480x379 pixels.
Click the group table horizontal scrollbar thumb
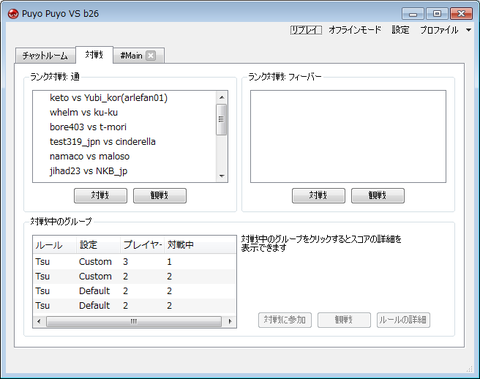[134, 321]
